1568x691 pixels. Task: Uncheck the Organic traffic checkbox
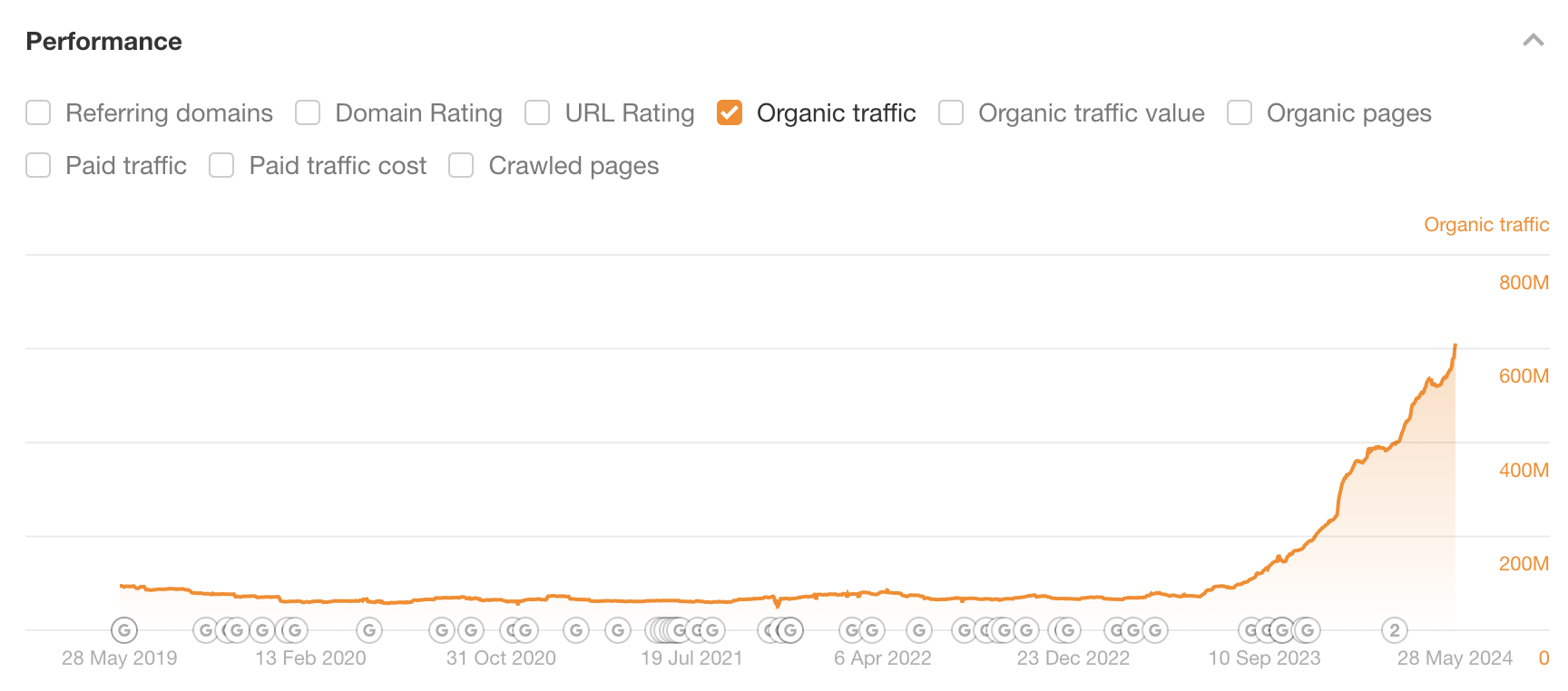click(730, 112)
